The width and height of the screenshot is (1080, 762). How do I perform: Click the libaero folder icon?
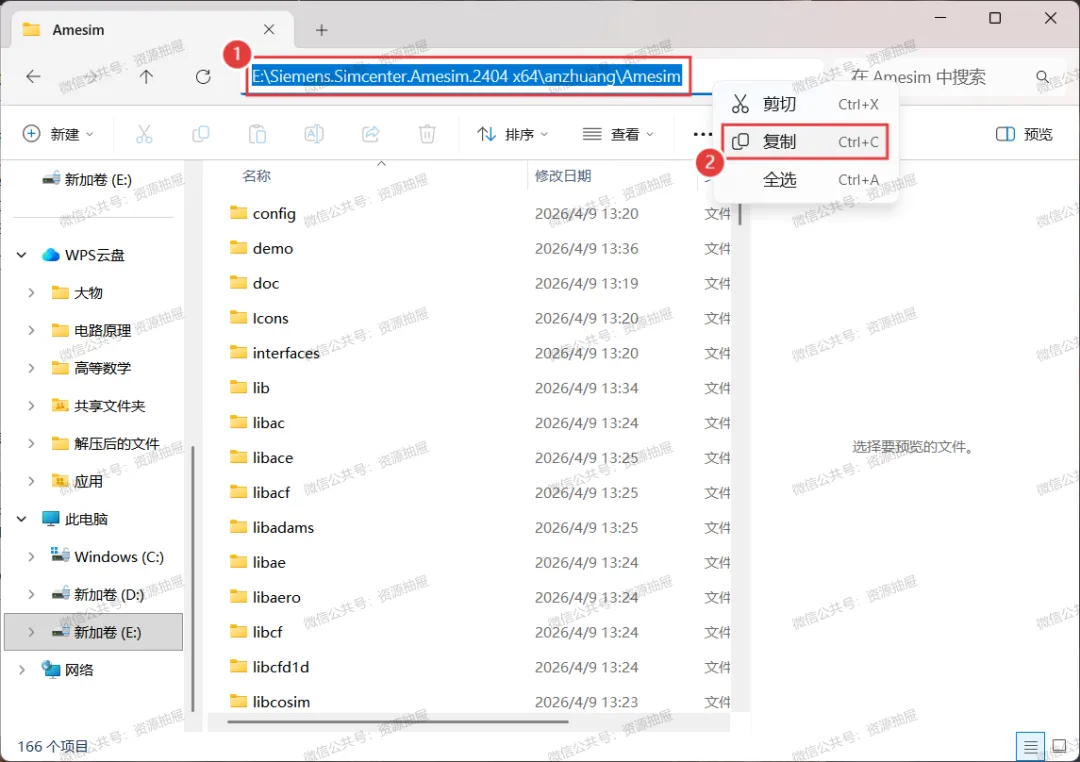click(238, 597)
